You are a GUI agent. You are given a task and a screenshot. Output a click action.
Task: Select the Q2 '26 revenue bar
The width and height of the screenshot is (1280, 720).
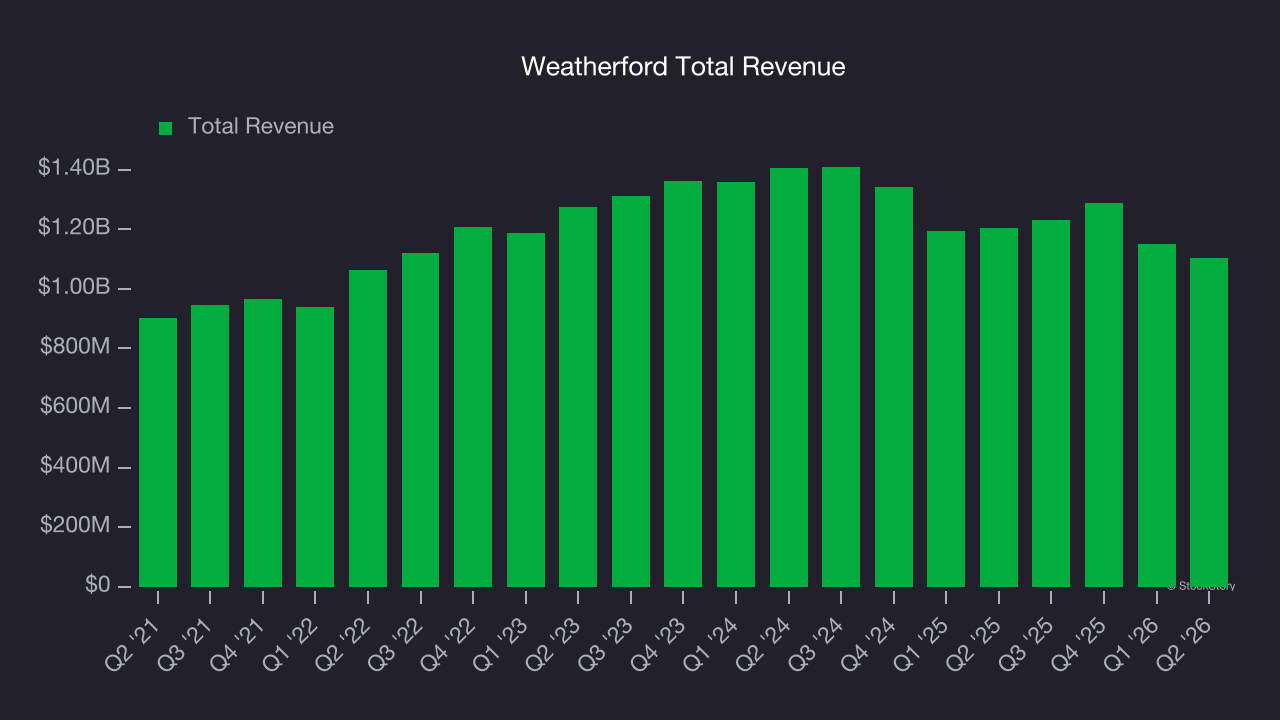click(1209, 422)
